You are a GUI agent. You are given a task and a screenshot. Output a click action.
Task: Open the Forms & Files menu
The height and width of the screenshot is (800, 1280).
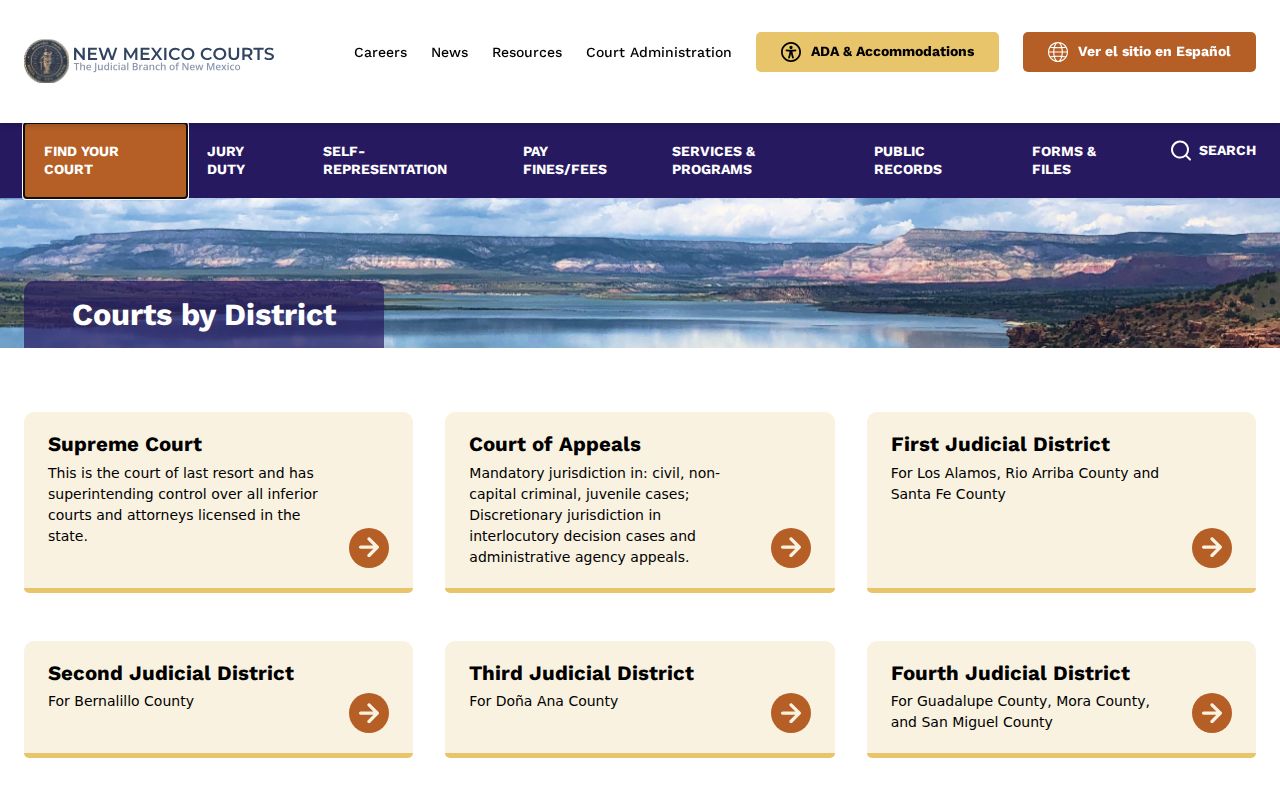[x=1064, y=161]
